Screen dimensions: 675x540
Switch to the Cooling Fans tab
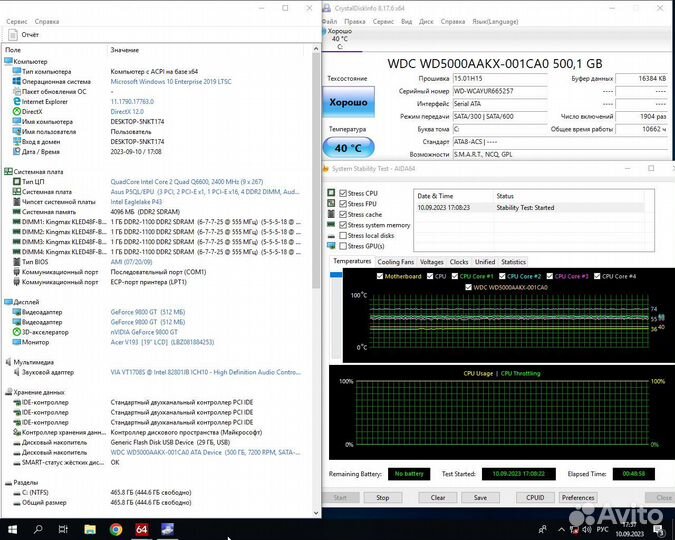point(395,262)
